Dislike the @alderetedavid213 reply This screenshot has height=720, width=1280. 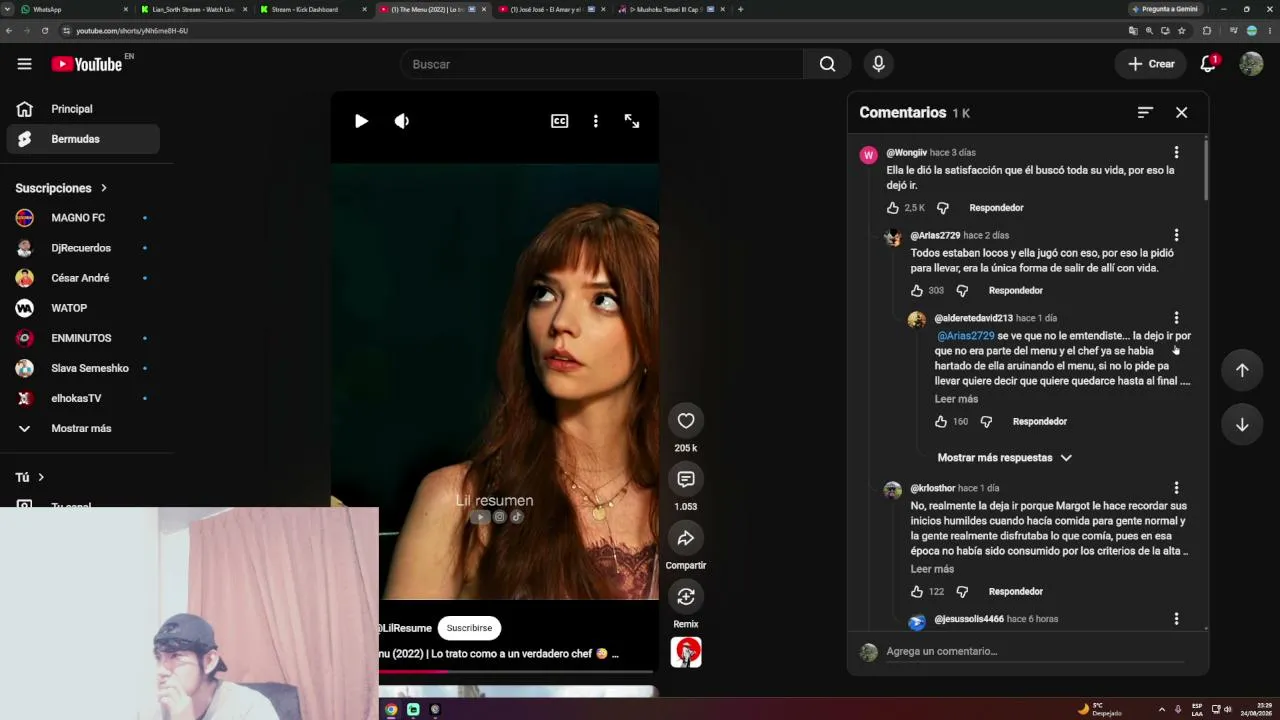[986, 422]
